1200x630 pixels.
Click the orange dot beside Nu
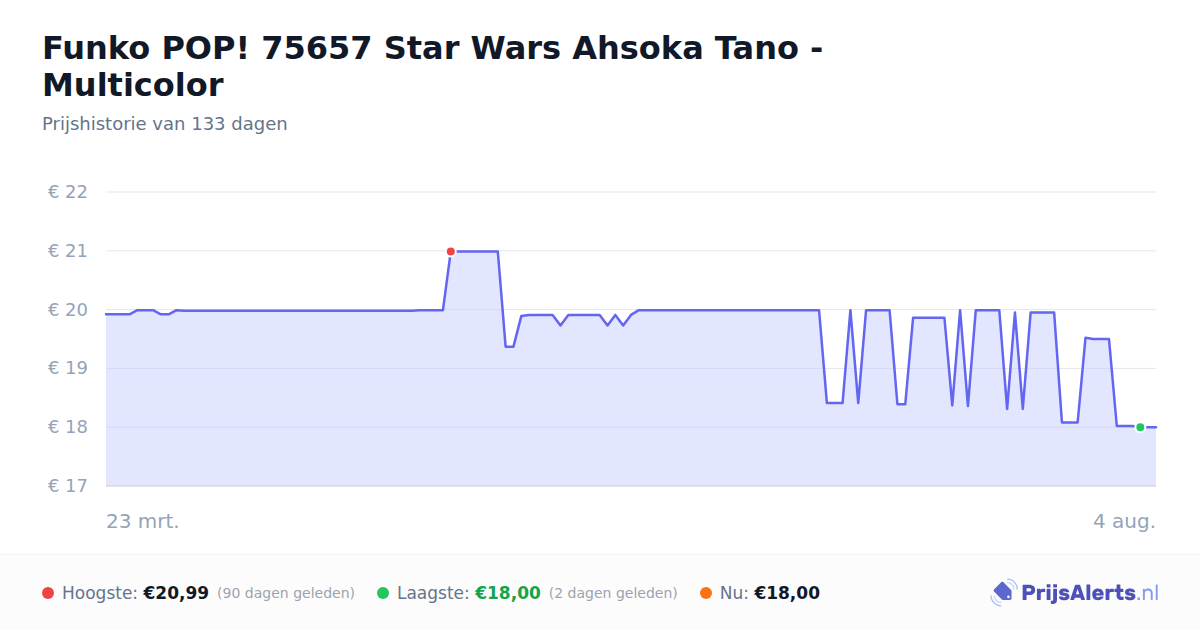(x=706, y=593)
